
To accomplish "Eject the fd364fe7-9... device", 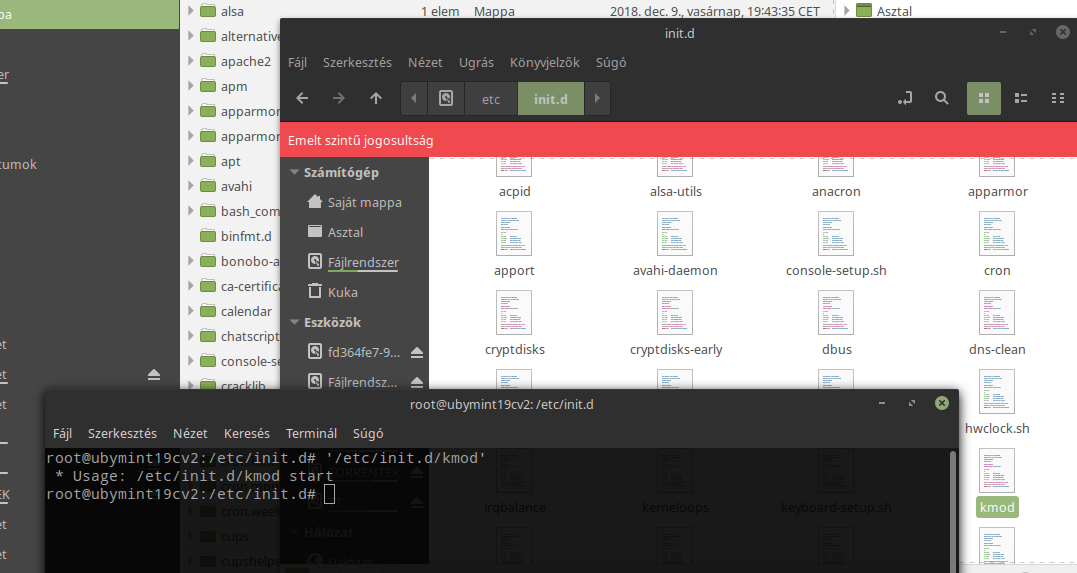I will 417,352.
